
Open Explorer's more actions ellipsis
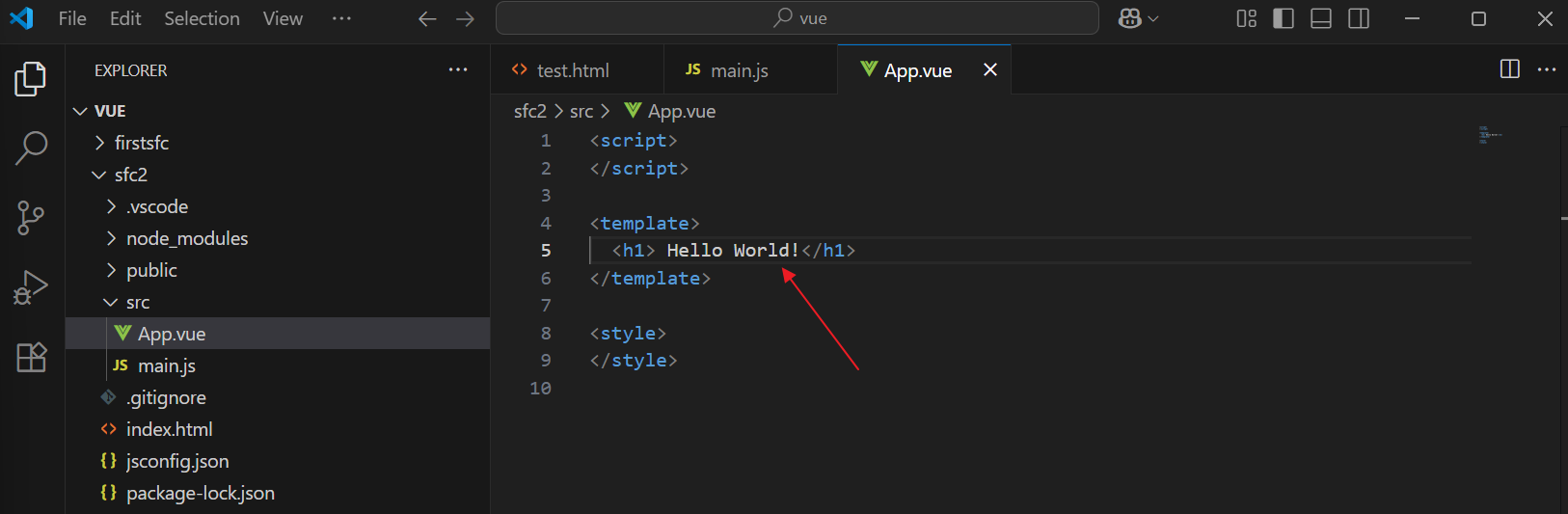tap(457, 70)
